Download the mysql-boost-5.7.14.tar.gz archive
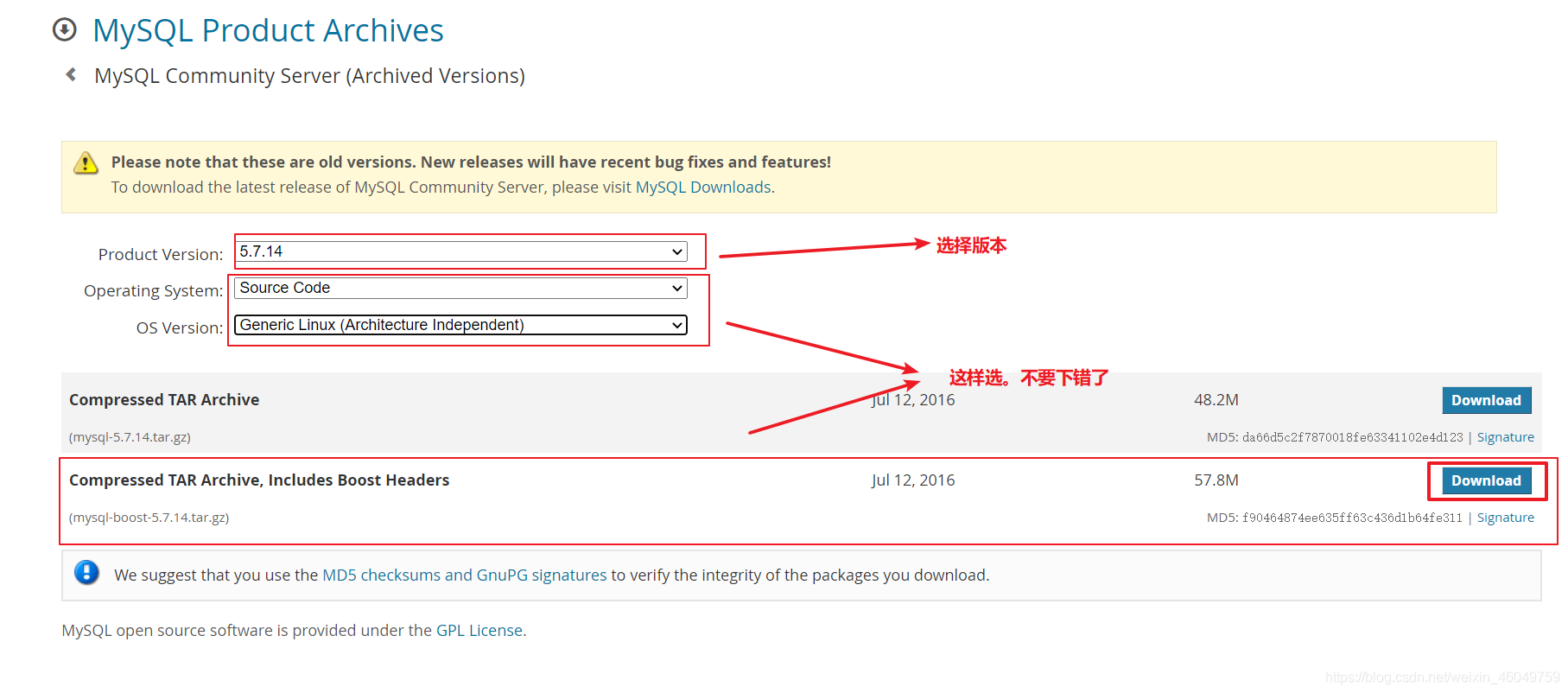The width and height of the screenshot is (1568, 693). [1486, 480]
